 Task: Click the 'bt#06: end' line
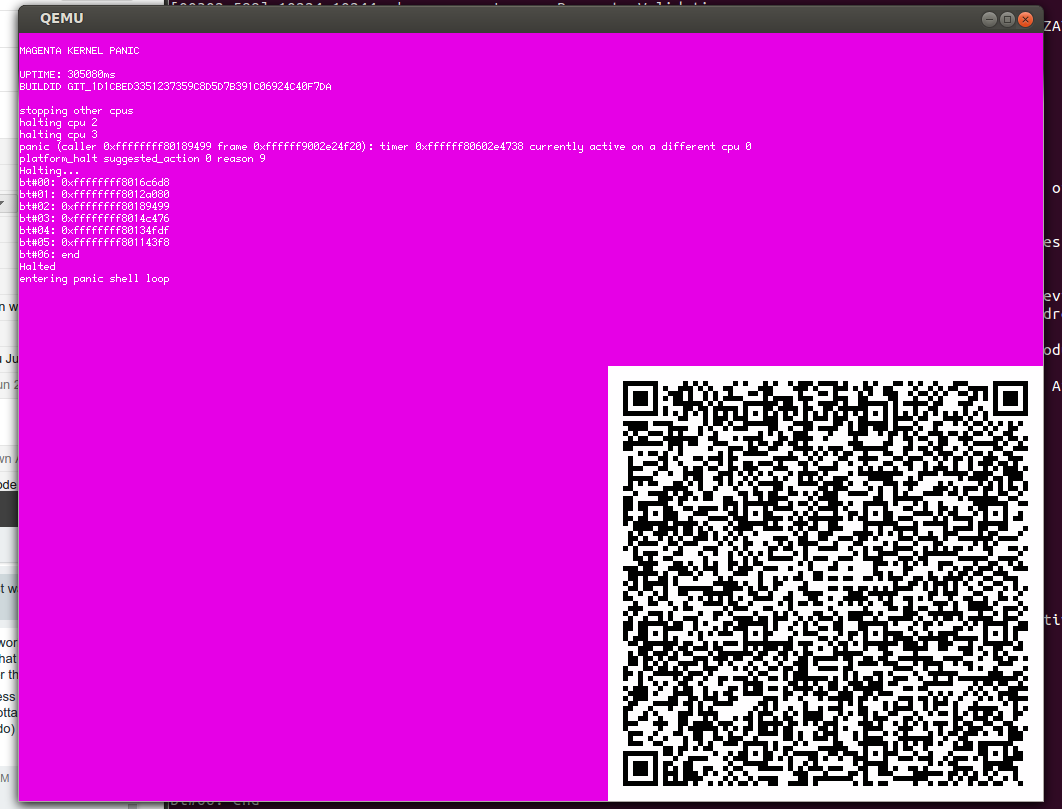(49, 255)
